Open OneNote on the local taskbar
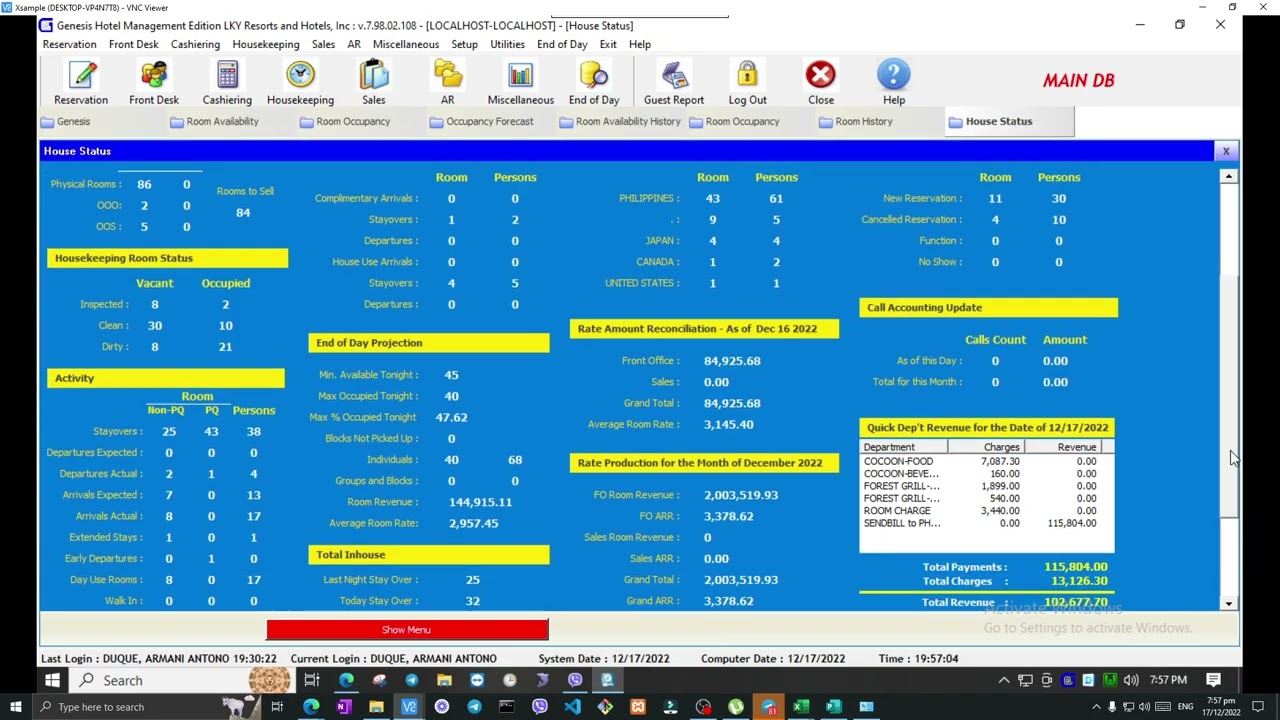Viewport: 1280px width, 720px height. point(344,707)
